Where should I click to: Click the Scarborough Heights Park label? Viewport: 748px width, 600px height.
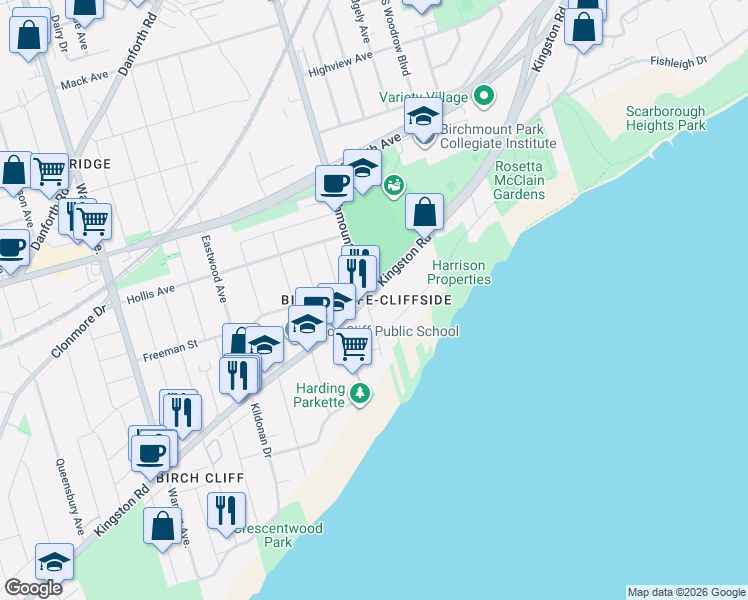point(665,118)
